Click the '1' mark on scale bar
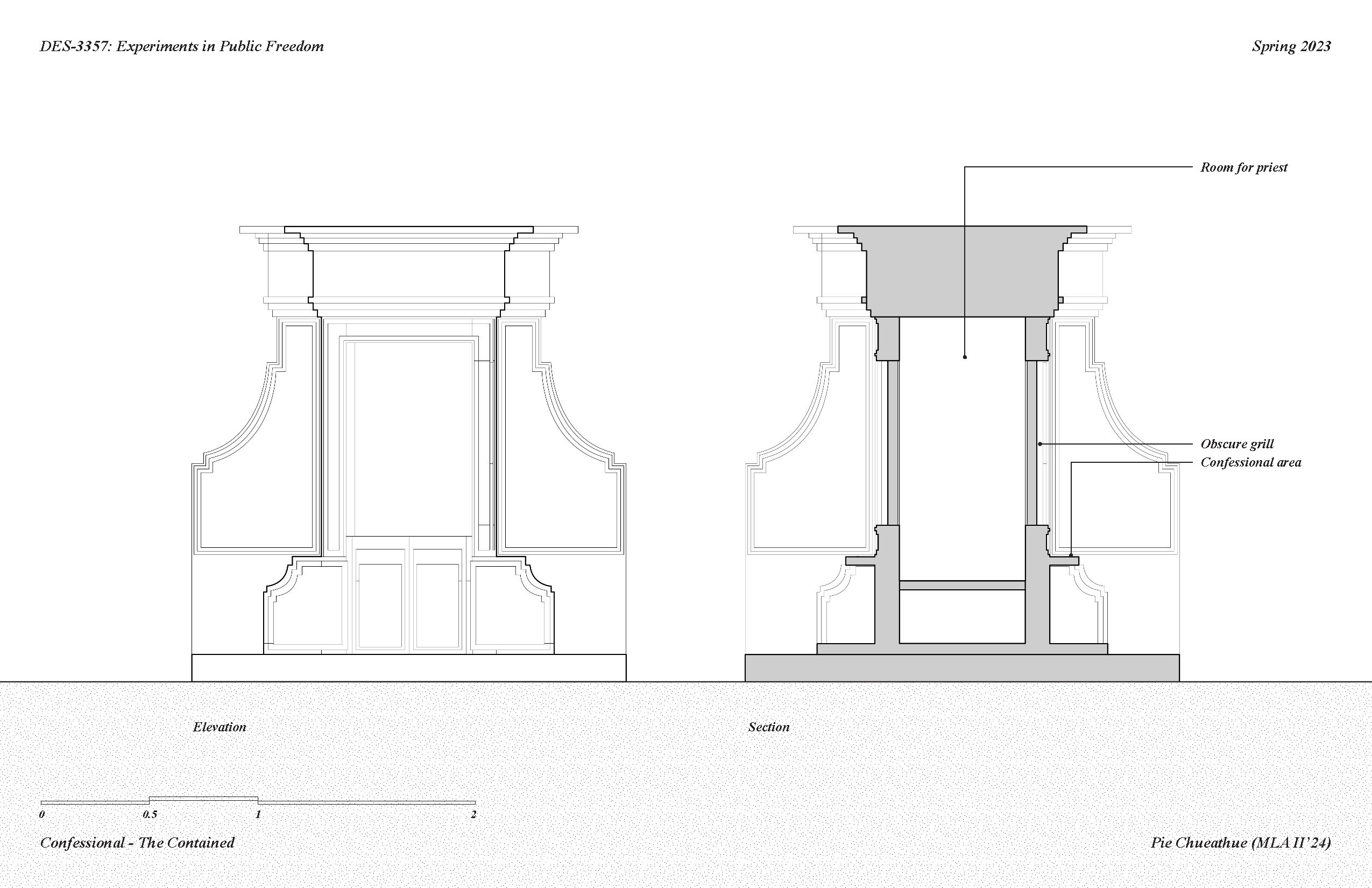This screenshot has height=888, width=1372. (258, 815)
